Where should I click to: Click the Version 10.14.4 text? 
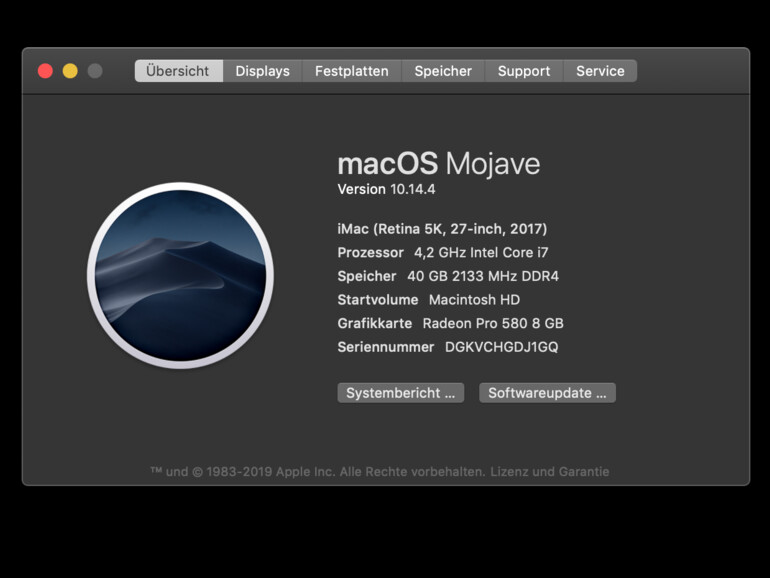click(x=386, y=189)
